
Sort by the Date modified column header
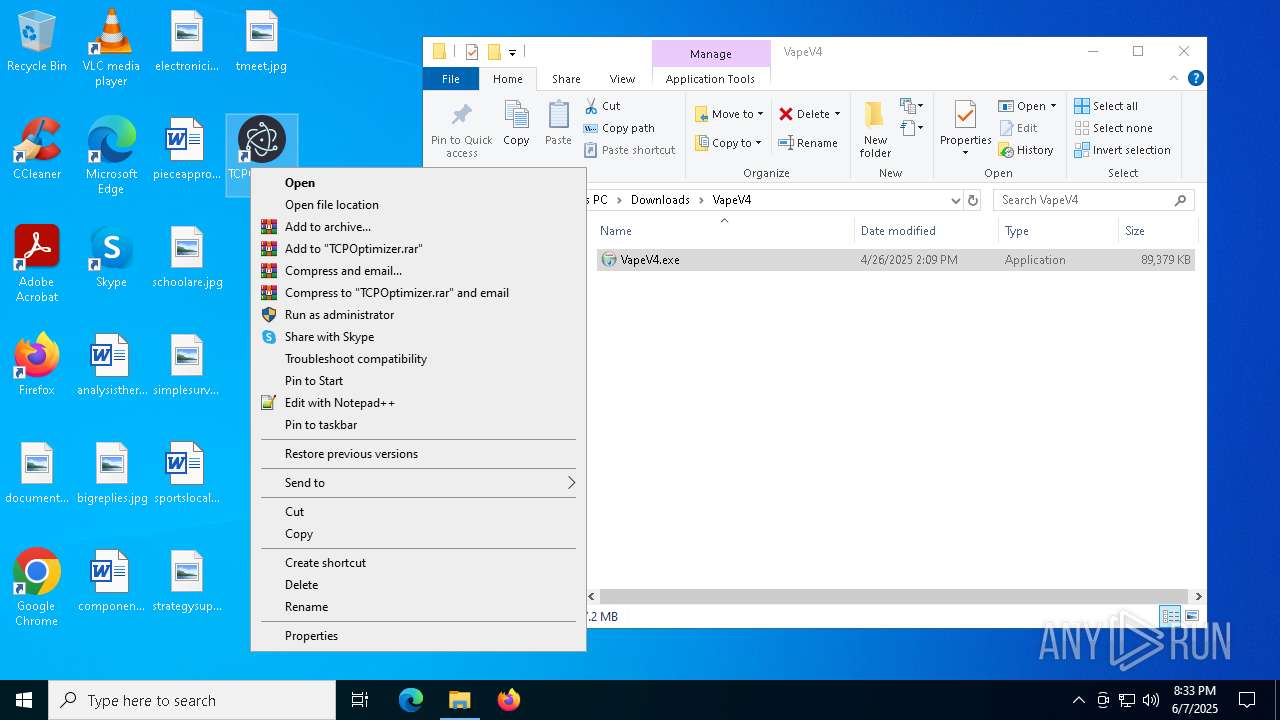click(x=927, y=231)
